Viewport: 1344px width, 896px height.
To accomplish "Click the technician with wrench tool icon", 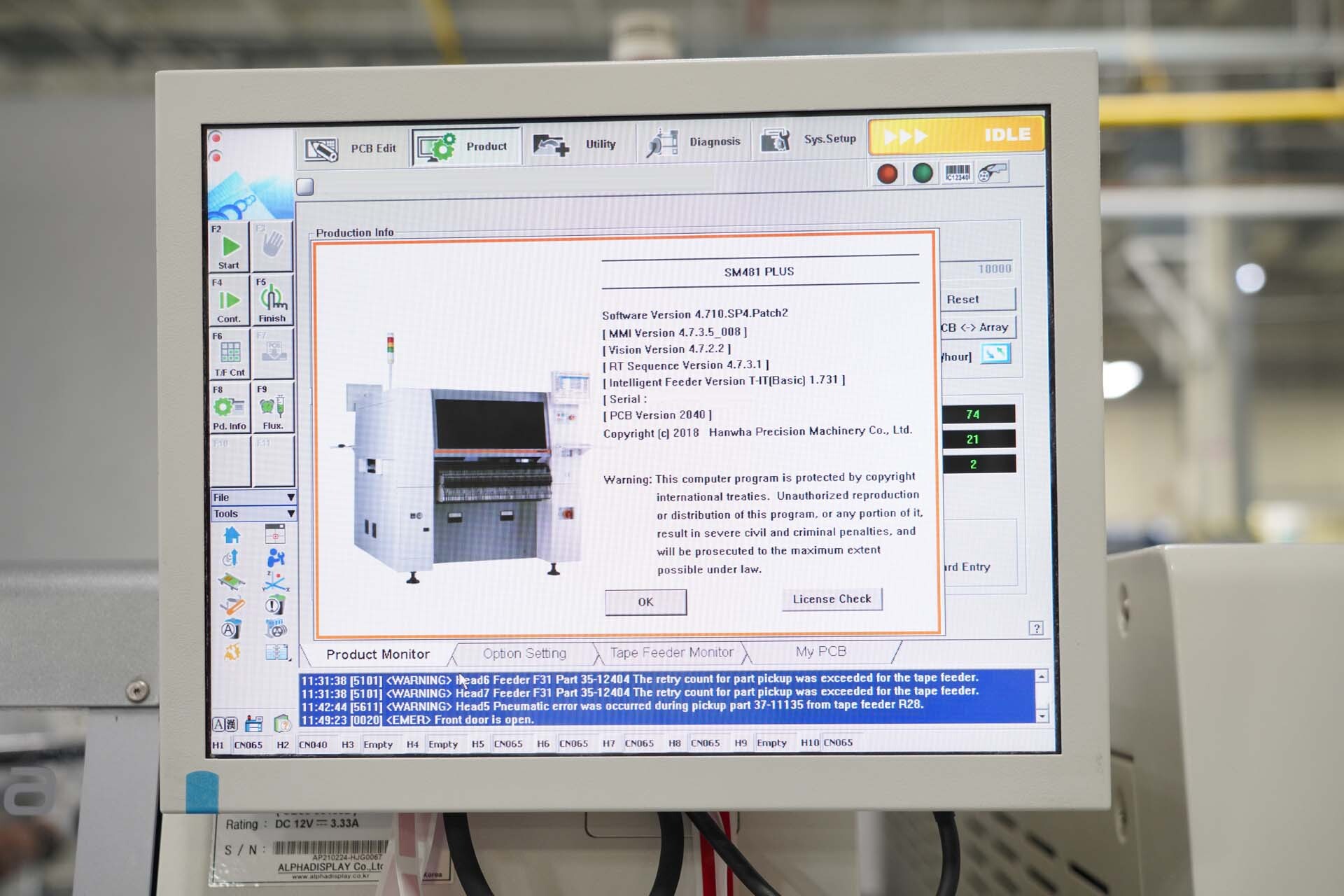I will tap(276, 558).
